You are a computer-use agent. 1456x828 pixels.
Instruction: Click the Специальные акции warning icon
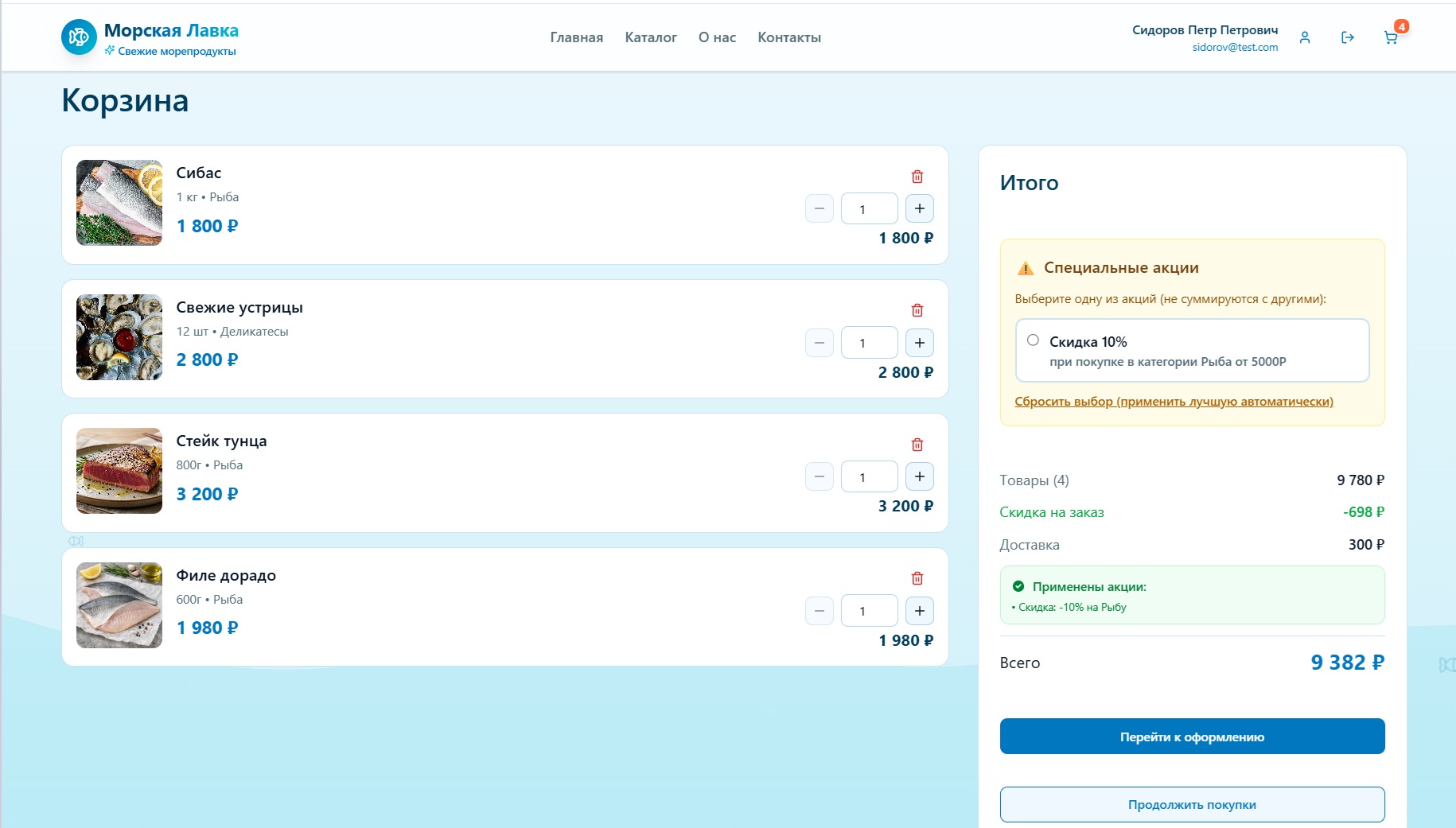click(1026, 268)
